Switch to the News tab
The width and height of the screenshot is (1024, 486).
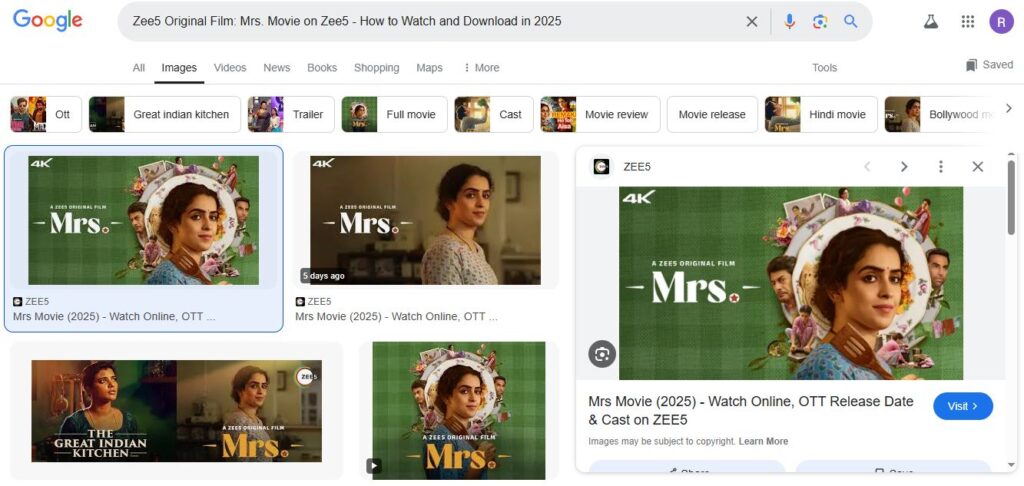pyautogui.click(x=277, y=68)
